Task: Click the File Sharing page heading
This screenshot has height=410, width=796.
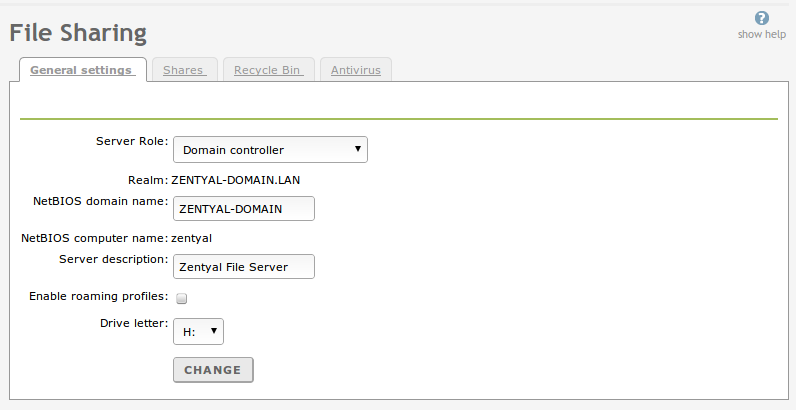Action: (78, 33)
